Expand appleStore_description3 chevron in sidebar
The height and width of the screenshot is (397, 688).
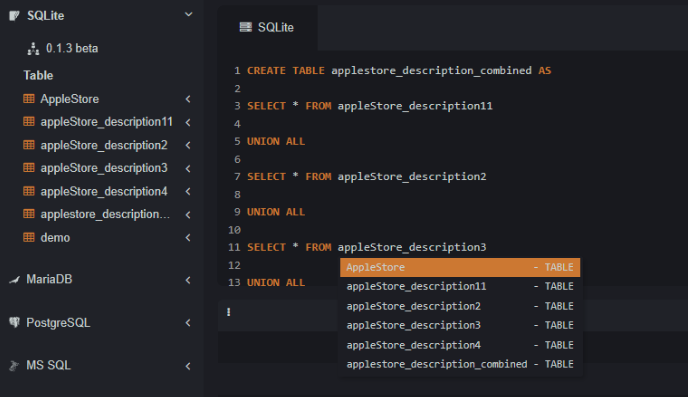click(x=188, y=168)
